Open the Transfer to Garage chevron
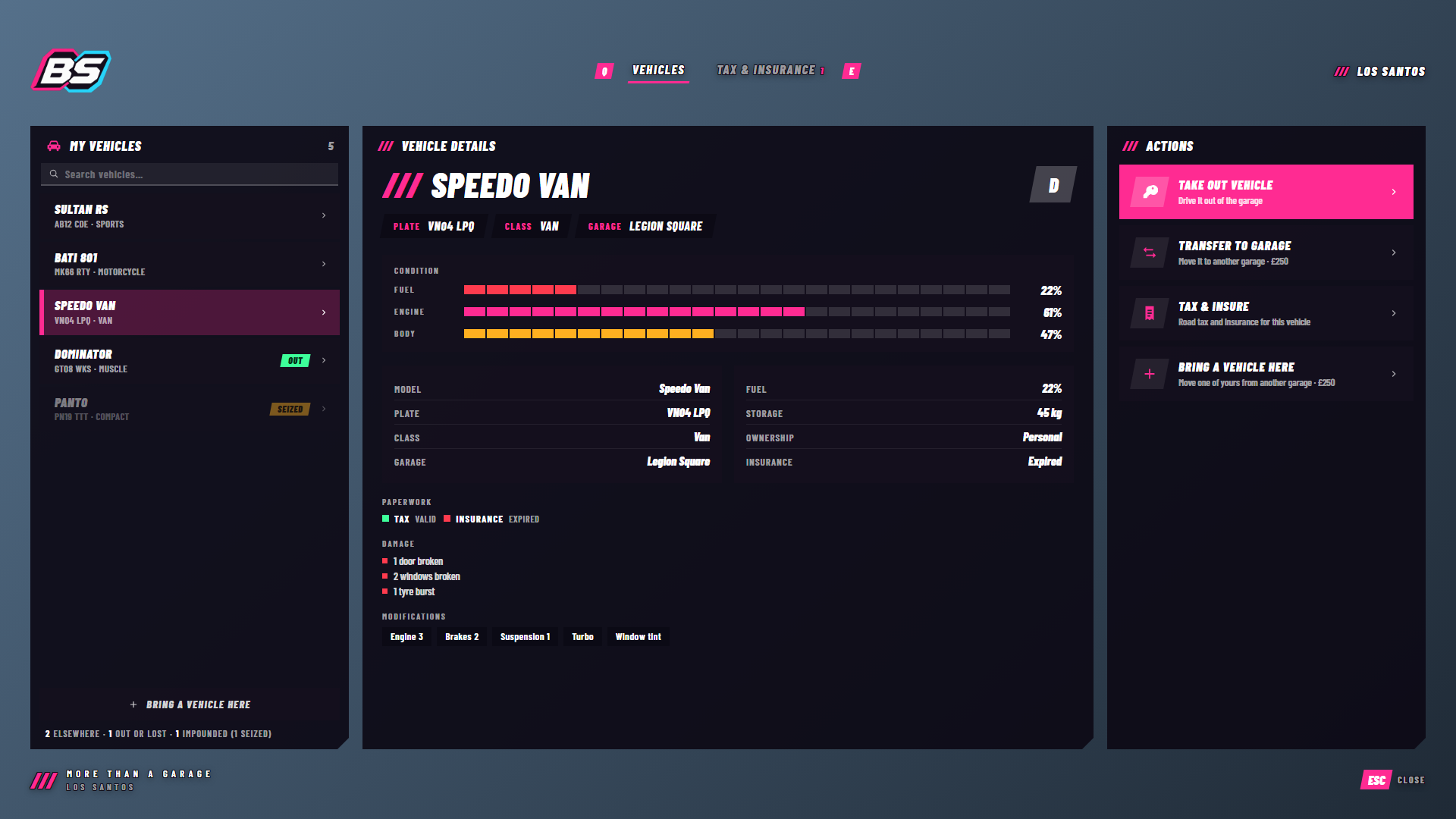 (1394, 253)
